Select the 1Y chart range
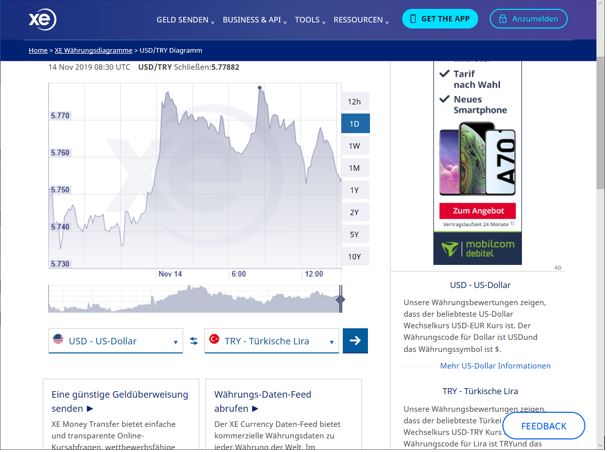 click(x=355, y=190)
